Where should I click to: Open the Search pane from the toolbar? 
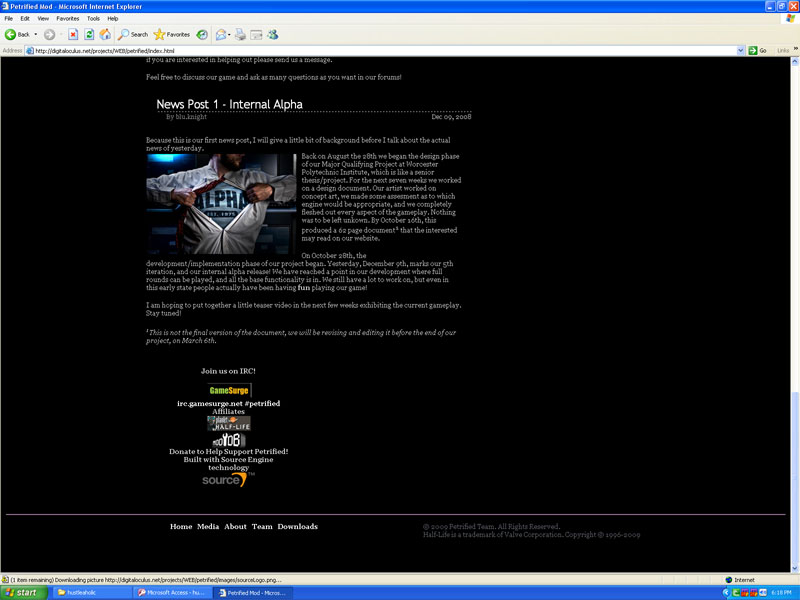pos(133,34)
